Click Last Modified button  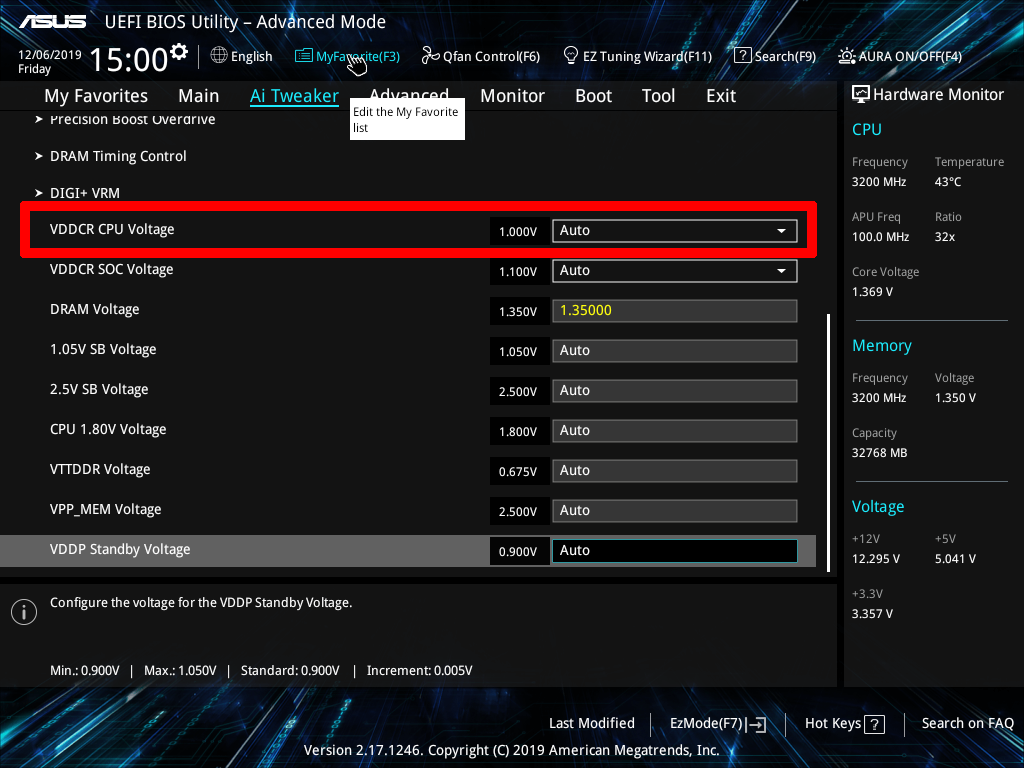click(x=592, y=724)
